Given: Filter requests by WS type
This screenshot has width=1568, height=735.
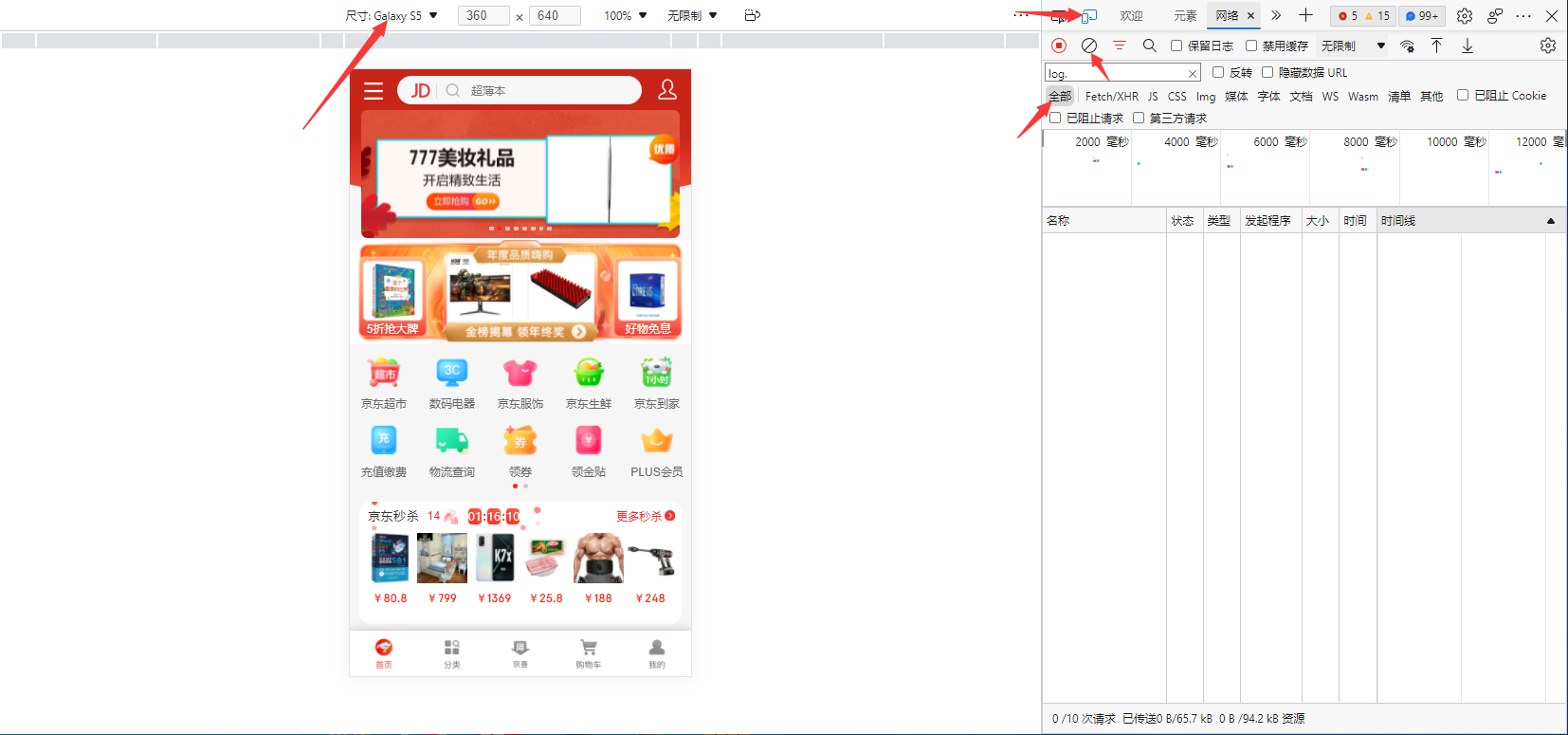Looking at the screenshot, I should pos(1330,96).
